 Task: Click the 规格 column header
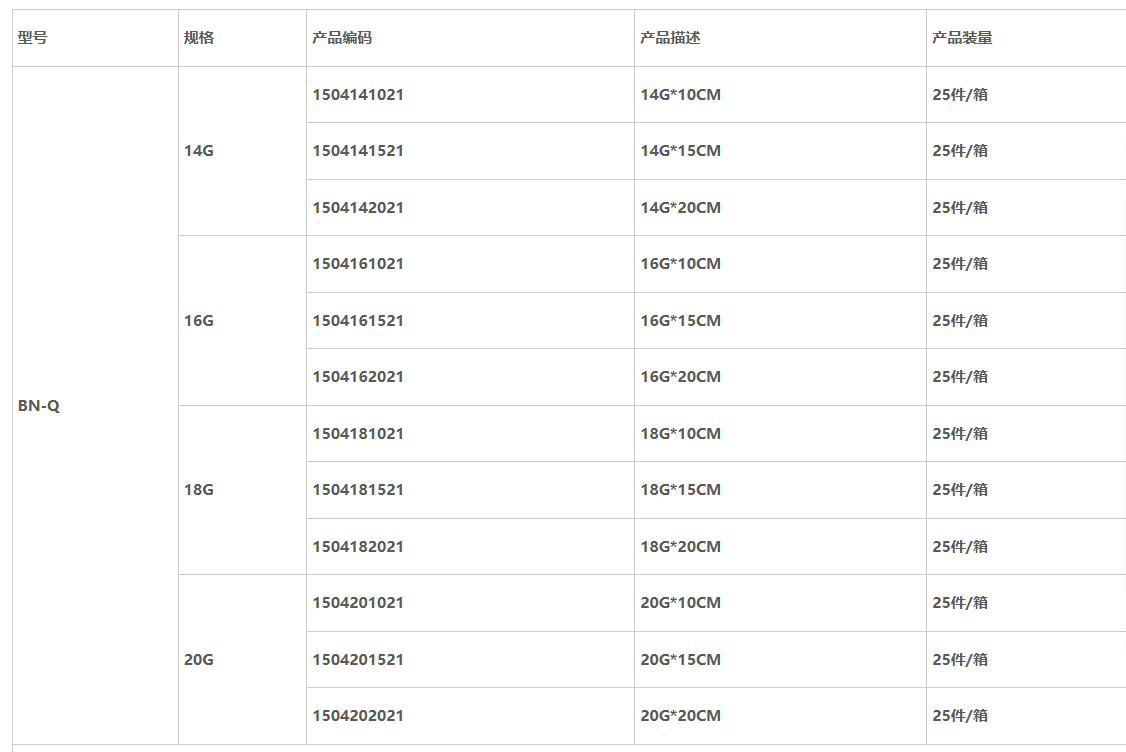199,38
